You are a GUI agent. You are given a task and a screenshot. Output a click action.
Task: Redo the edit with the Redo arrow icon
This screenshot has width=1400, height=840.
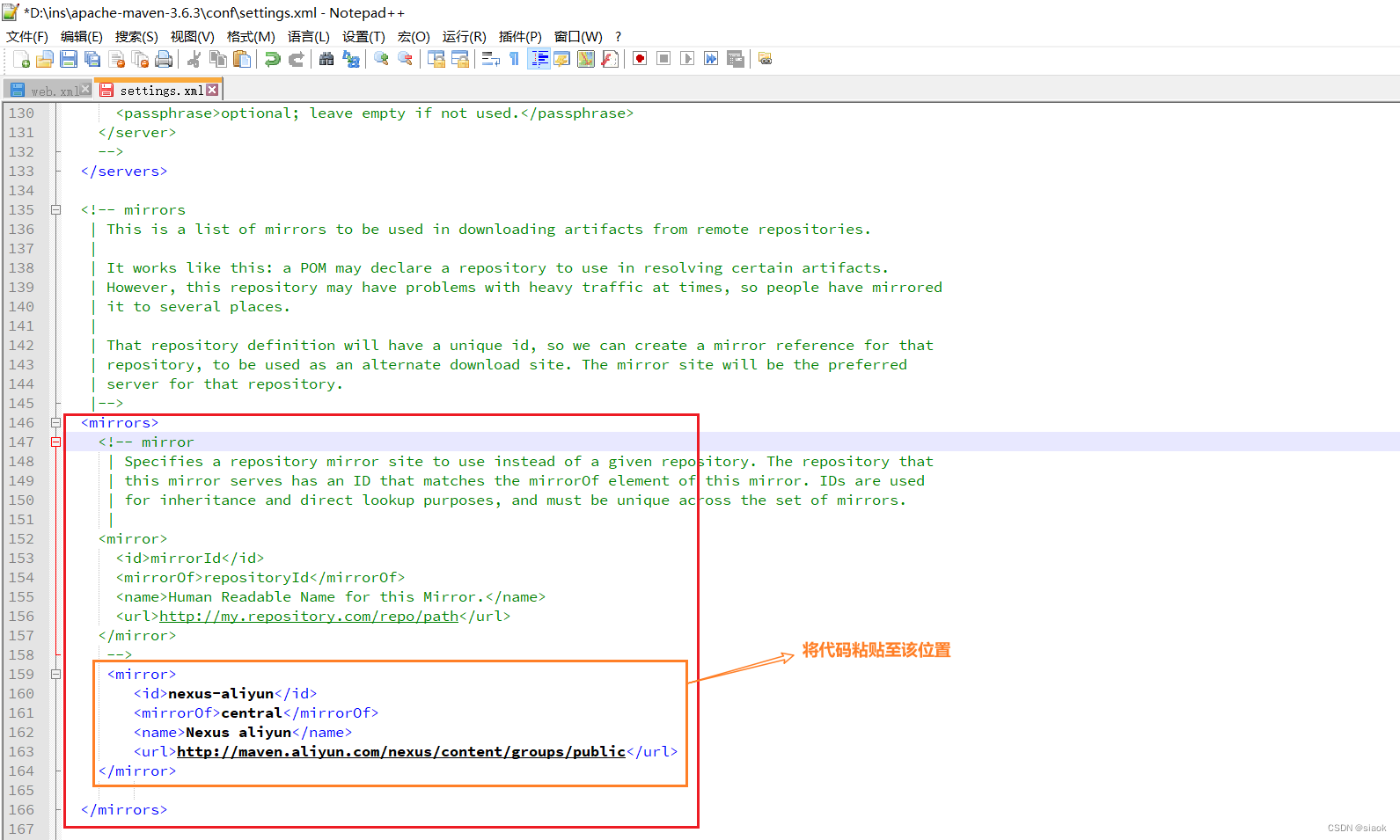pos(297,59)
